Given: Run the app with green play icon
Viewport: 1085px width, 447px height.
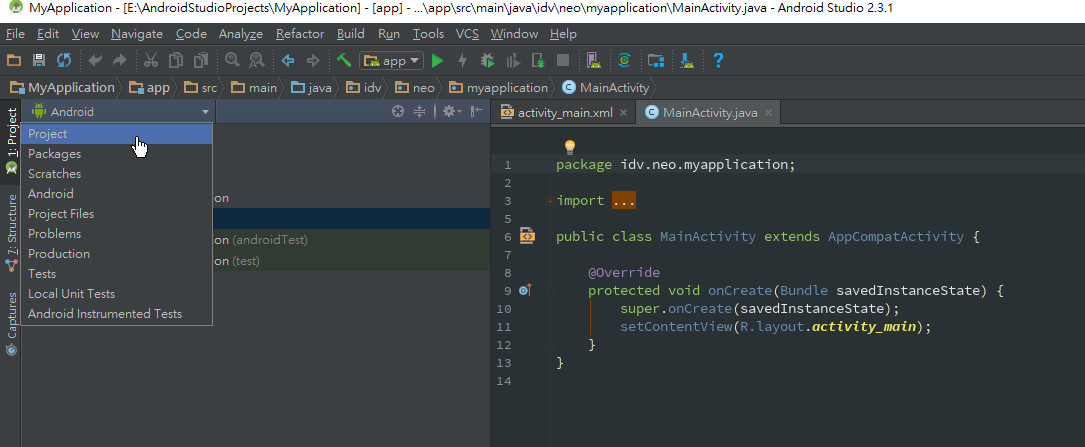Looking at the screenshot, I should coord(437,61).
